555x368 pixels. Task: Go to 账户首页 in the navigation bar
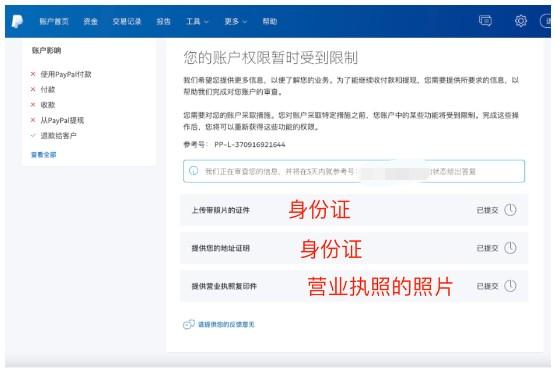(x=54, y=21)
